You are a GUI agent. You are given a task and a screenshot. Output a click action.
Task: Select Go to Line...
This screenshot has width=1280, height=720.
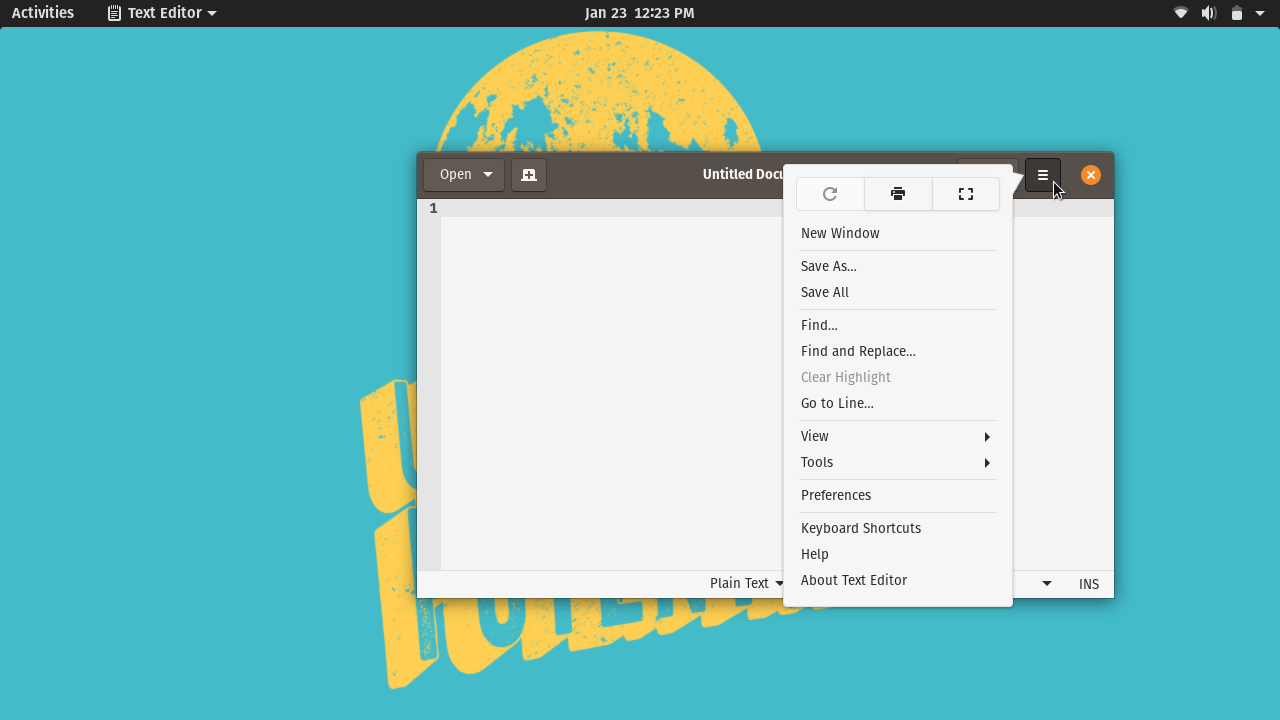[x=898, y=403]
